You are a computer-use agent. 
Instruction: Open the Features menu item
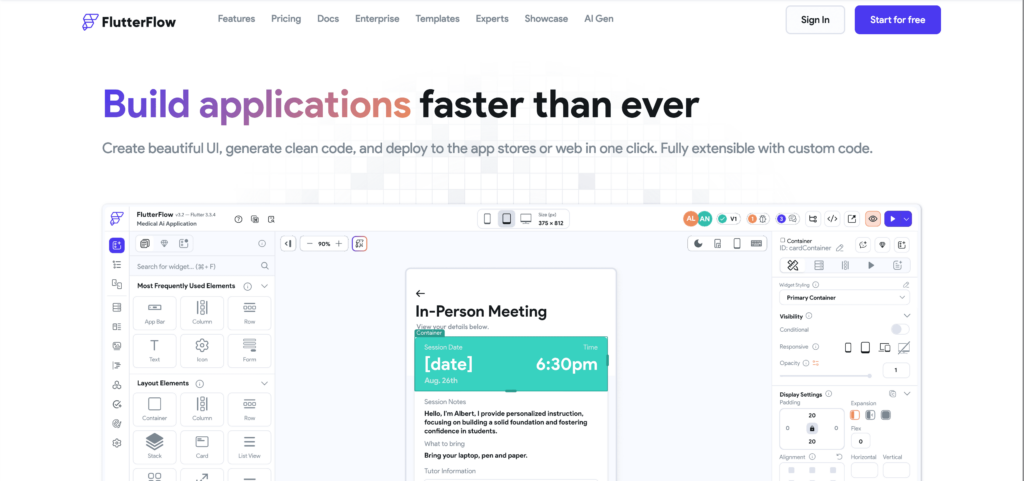(x=236, y=19)
